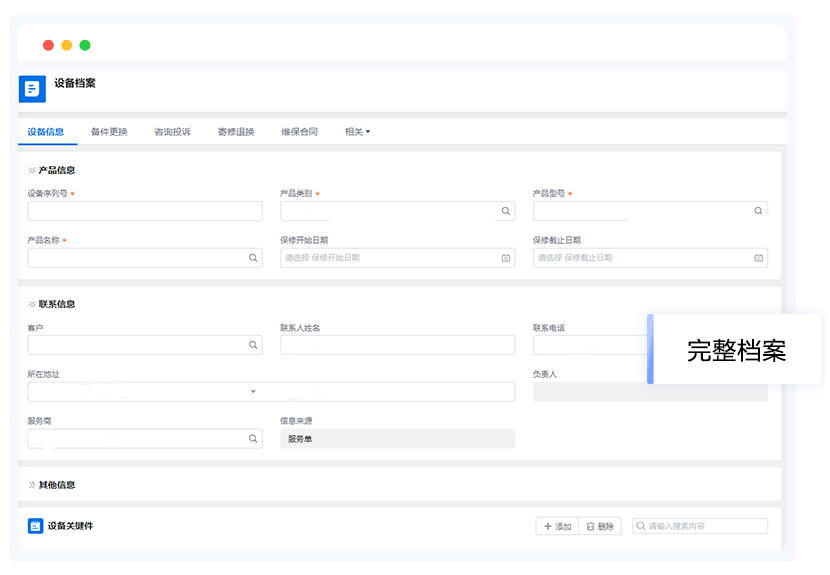Click search icon in 产品型号 field
This screenshot has width=830, height=575.
(x=758, y=211)
